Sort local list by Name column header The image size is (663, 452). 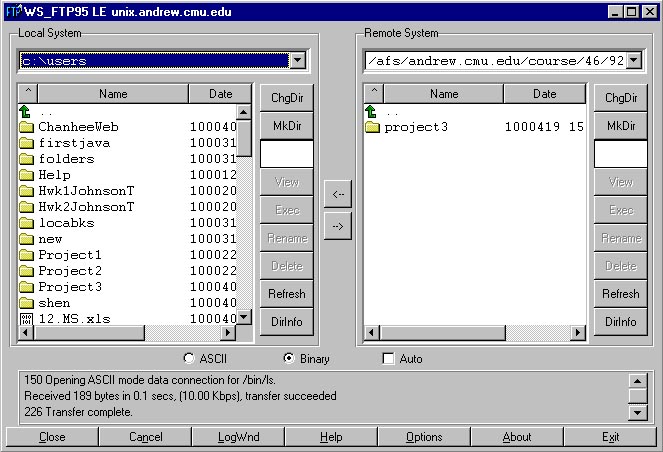[x=113, y=93]
